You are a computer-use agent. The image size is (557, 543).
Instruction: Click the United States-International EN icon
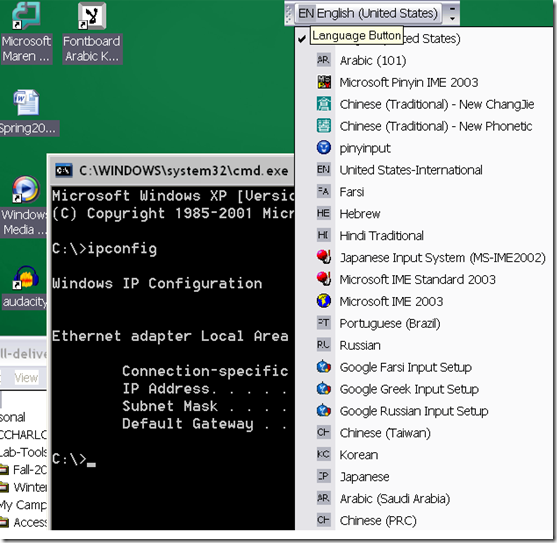324,169
